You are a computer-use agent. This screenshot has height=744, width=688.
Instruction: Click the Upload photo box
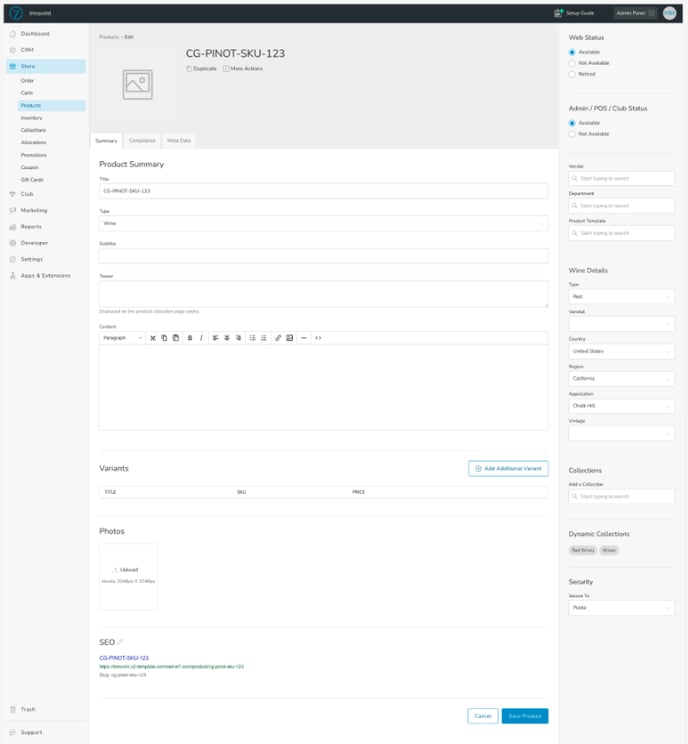(128, 575)
